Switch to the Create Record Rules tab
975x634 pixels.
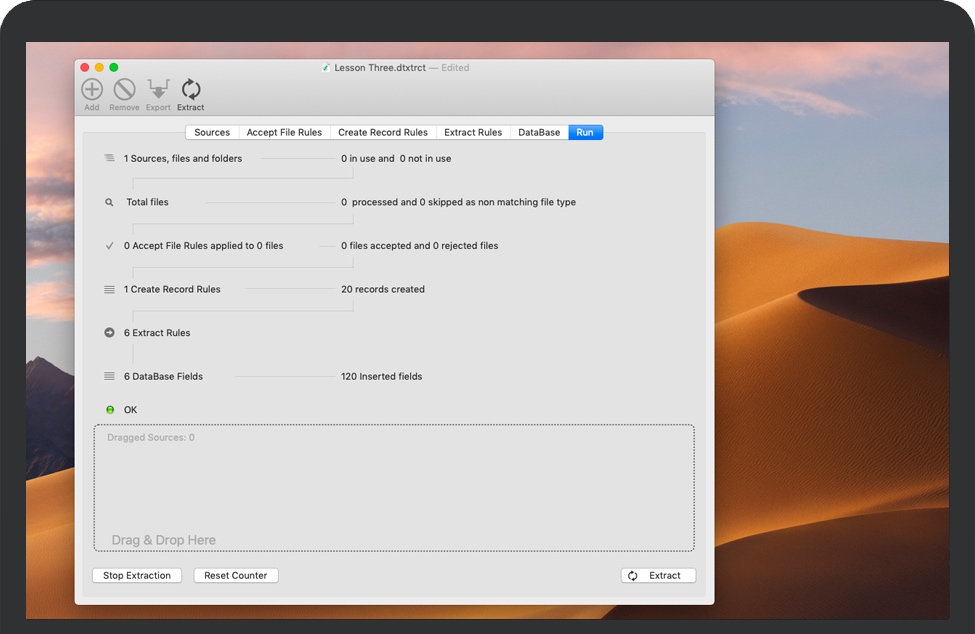[x=383, y=131]
